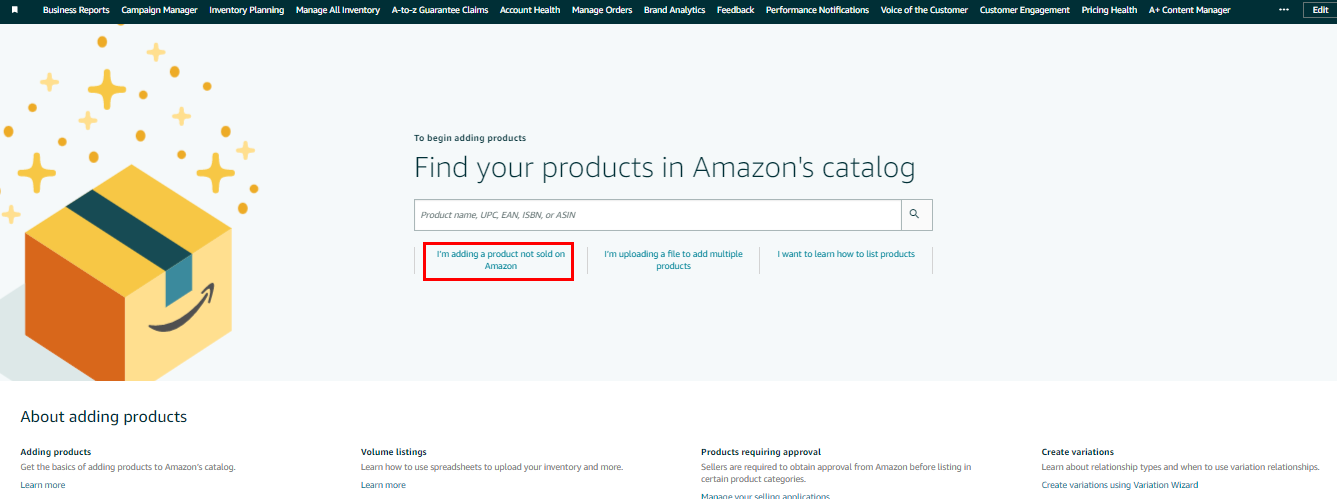Open Manage All Inventory
Viewport: 1337px width, 499px height.
pos(338,10)
